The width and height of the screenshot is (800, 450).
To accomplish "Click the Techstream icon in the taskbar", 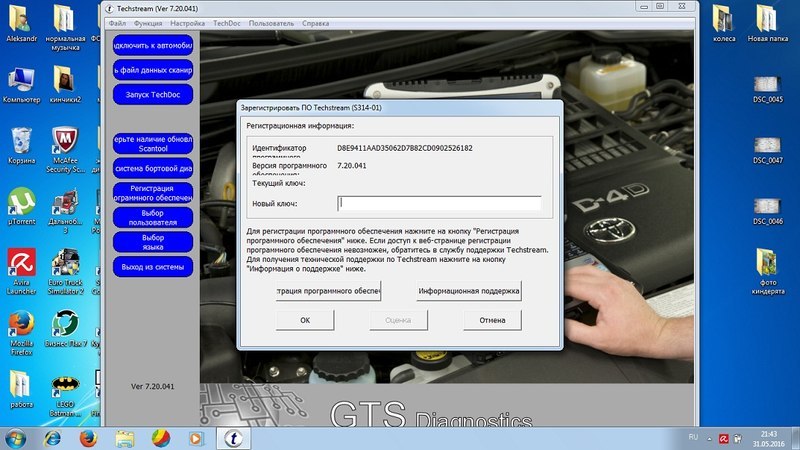I will [232, 437].
